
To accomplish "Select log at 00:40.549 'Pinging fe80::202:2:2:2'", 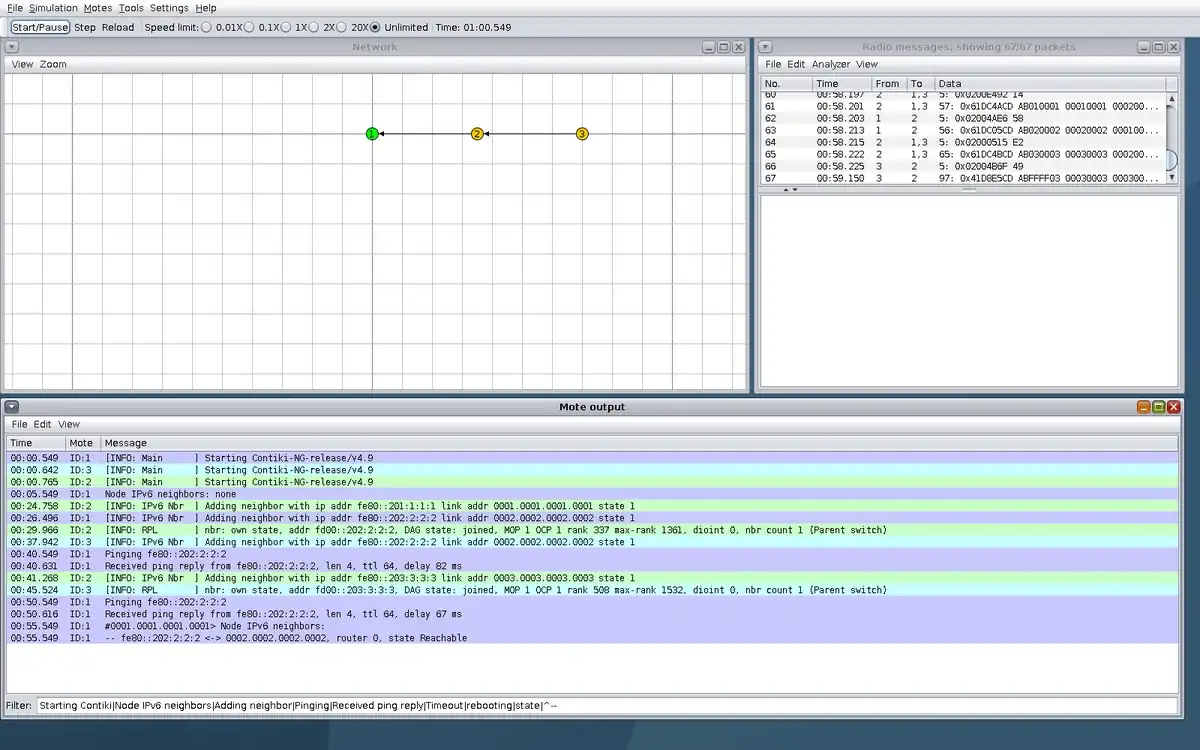I will tap(593, 554).
